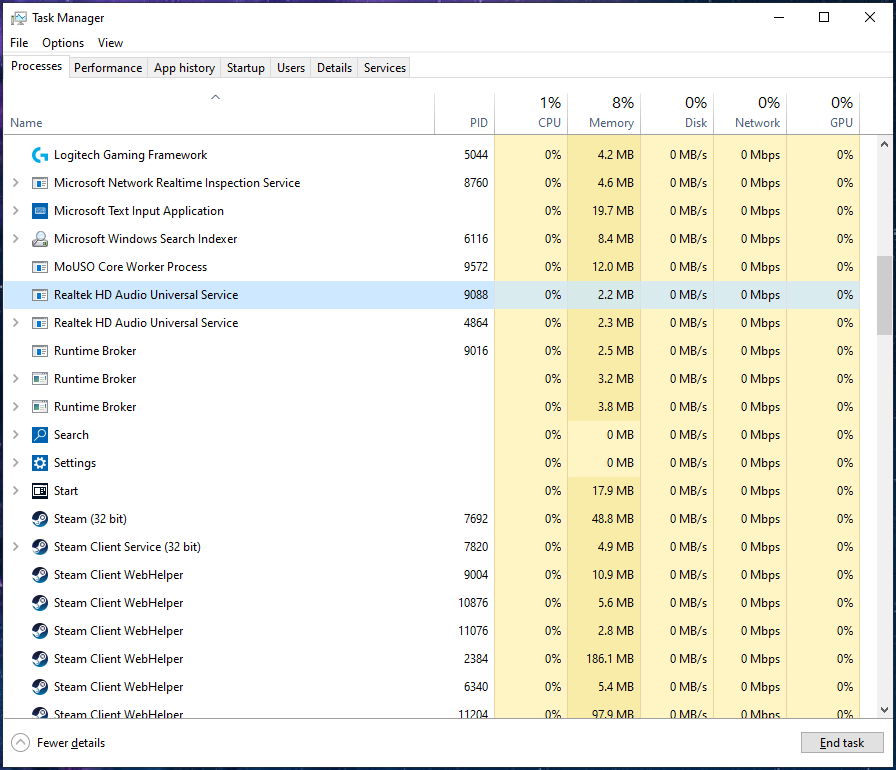Image resolution: width=896 pixels, height=770 pixels.
Task: Click the scrollbar up arrow
Action: (x=884, y=144)
